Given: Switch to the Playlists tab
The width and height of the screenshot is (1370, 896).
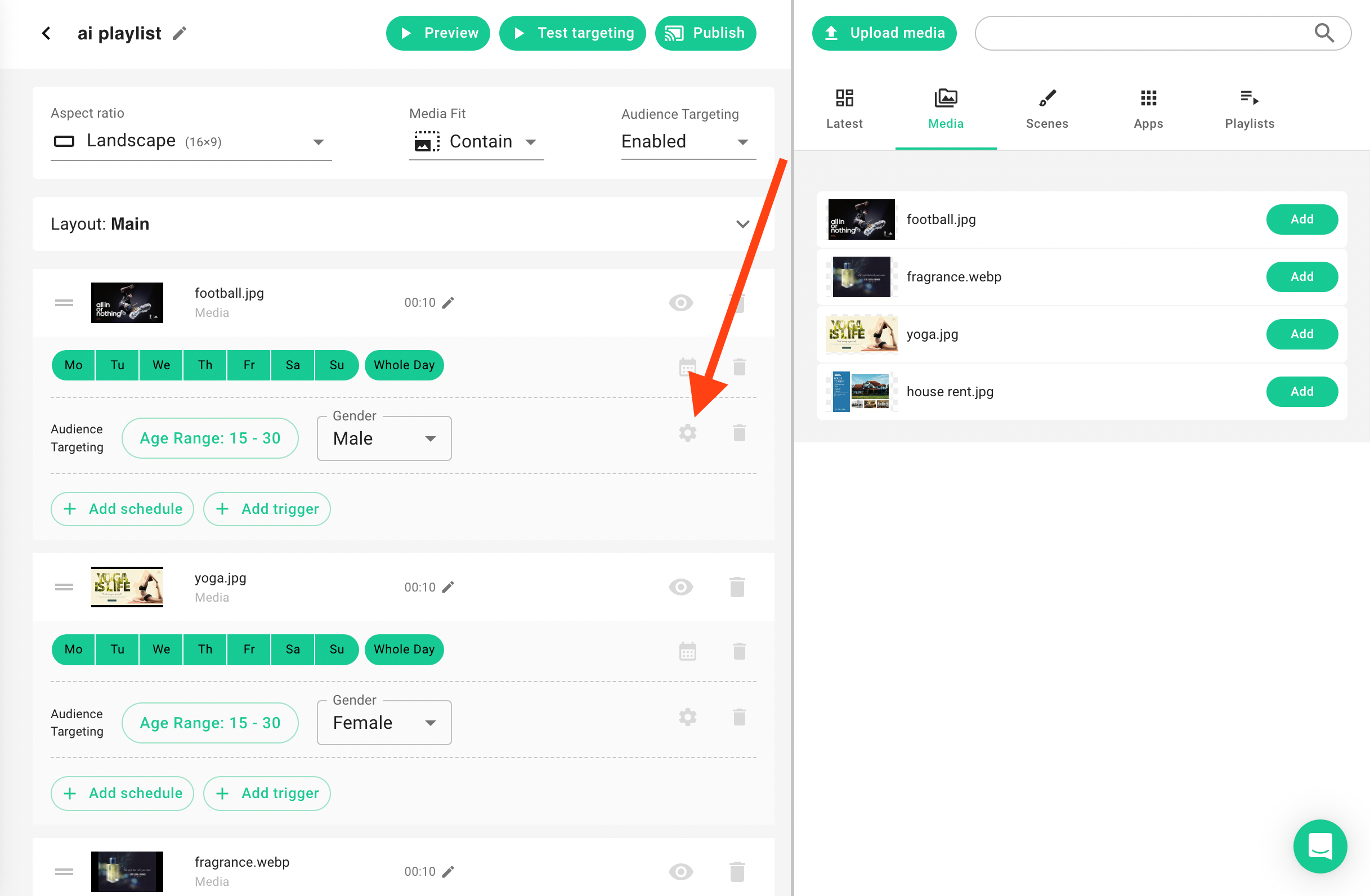Looking at the screenshot, I should coord(1249,109).
